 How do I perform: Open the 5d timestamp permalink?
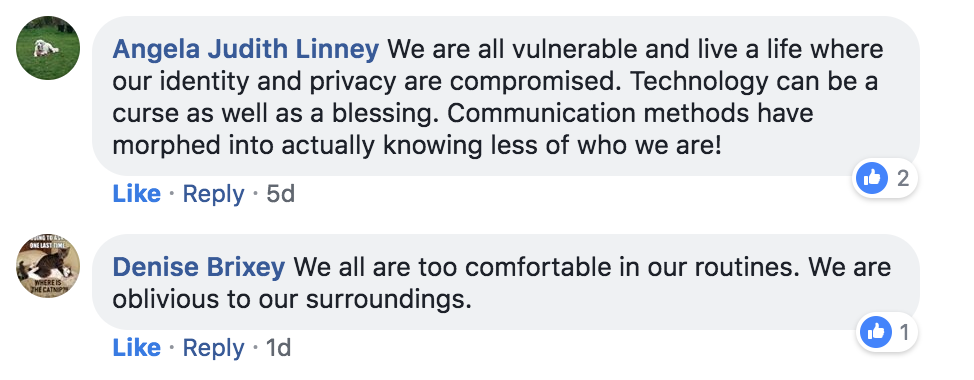(280, 194)
